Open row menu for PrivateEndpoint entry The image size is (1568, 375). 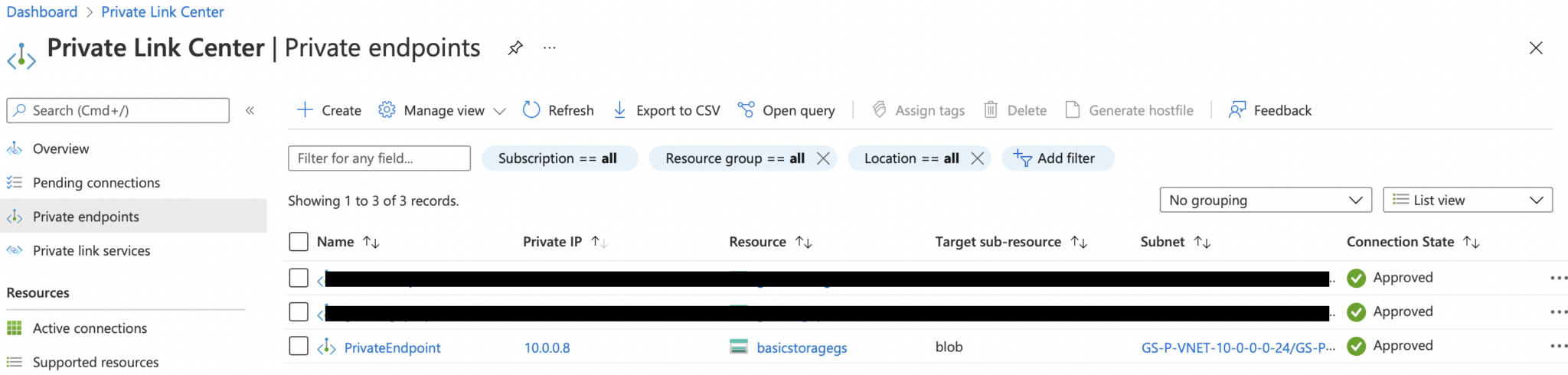tap(1558, 346)
